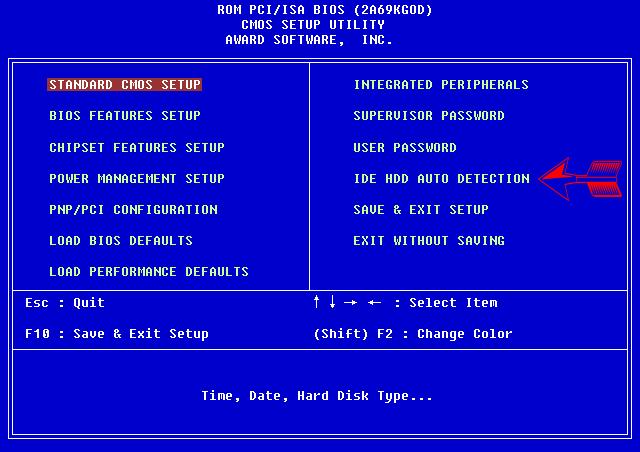Click '(Shift) F2 : Change Color' hint

tap(413, 334)
